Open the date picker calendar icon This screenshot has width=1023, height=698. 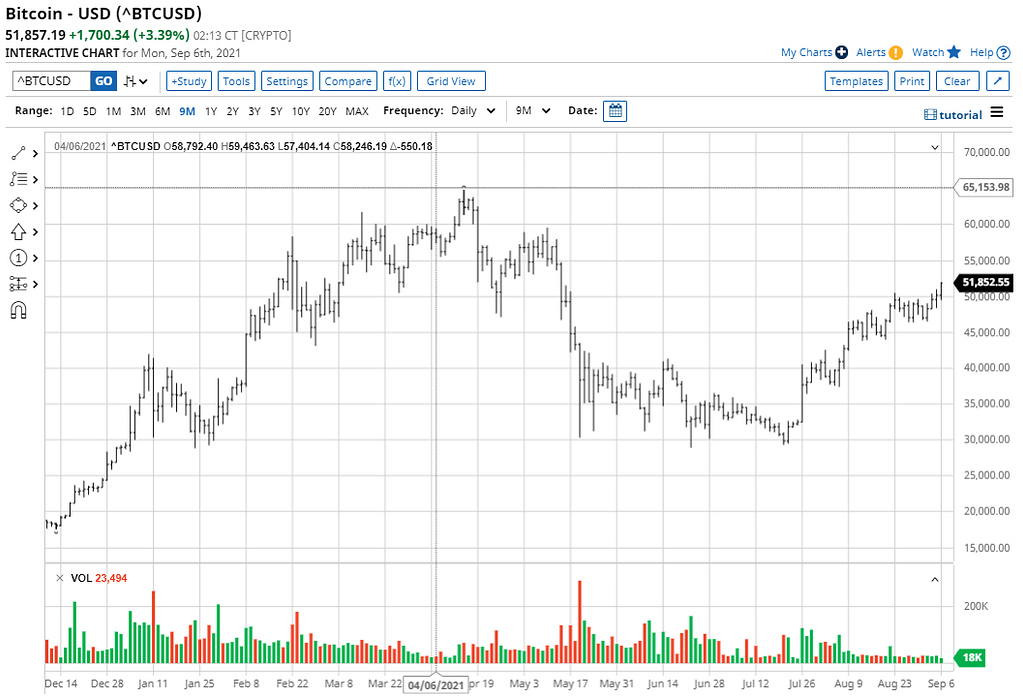click(x=615, y=111)
